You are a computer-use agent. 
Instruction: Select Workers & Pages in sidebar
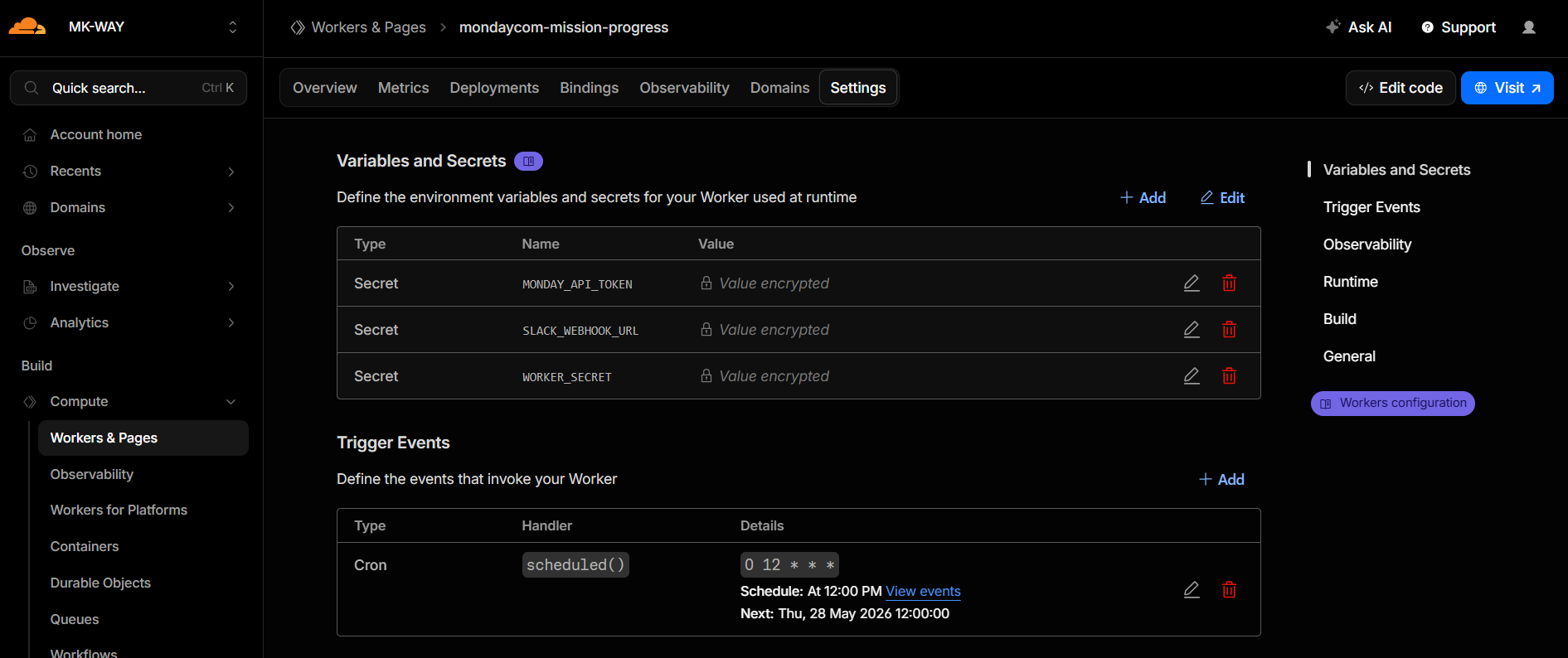(x=143, y=438)
